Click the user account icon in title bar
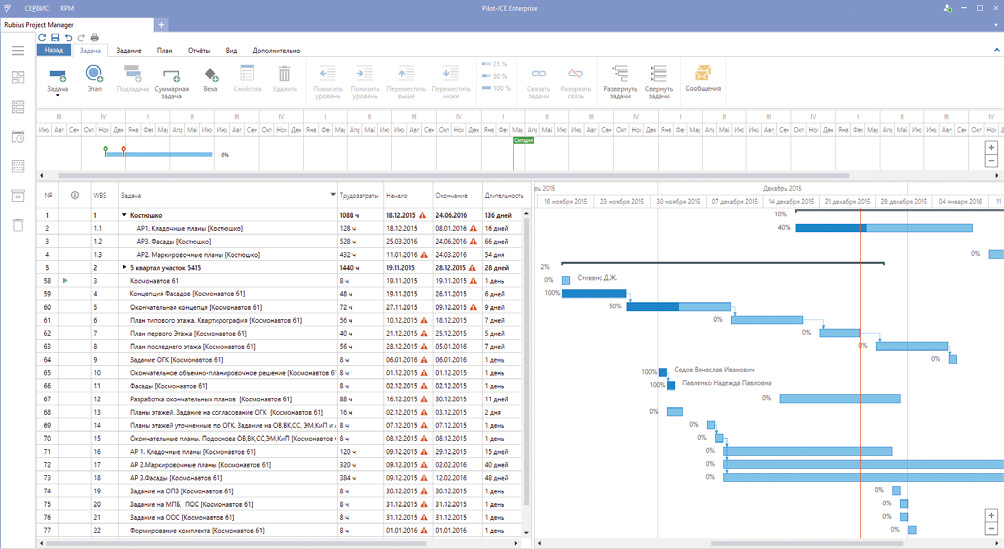Image resolution: width=1004 pixels, height=549 pixels. pyautogui.click(x=947, y=8)
